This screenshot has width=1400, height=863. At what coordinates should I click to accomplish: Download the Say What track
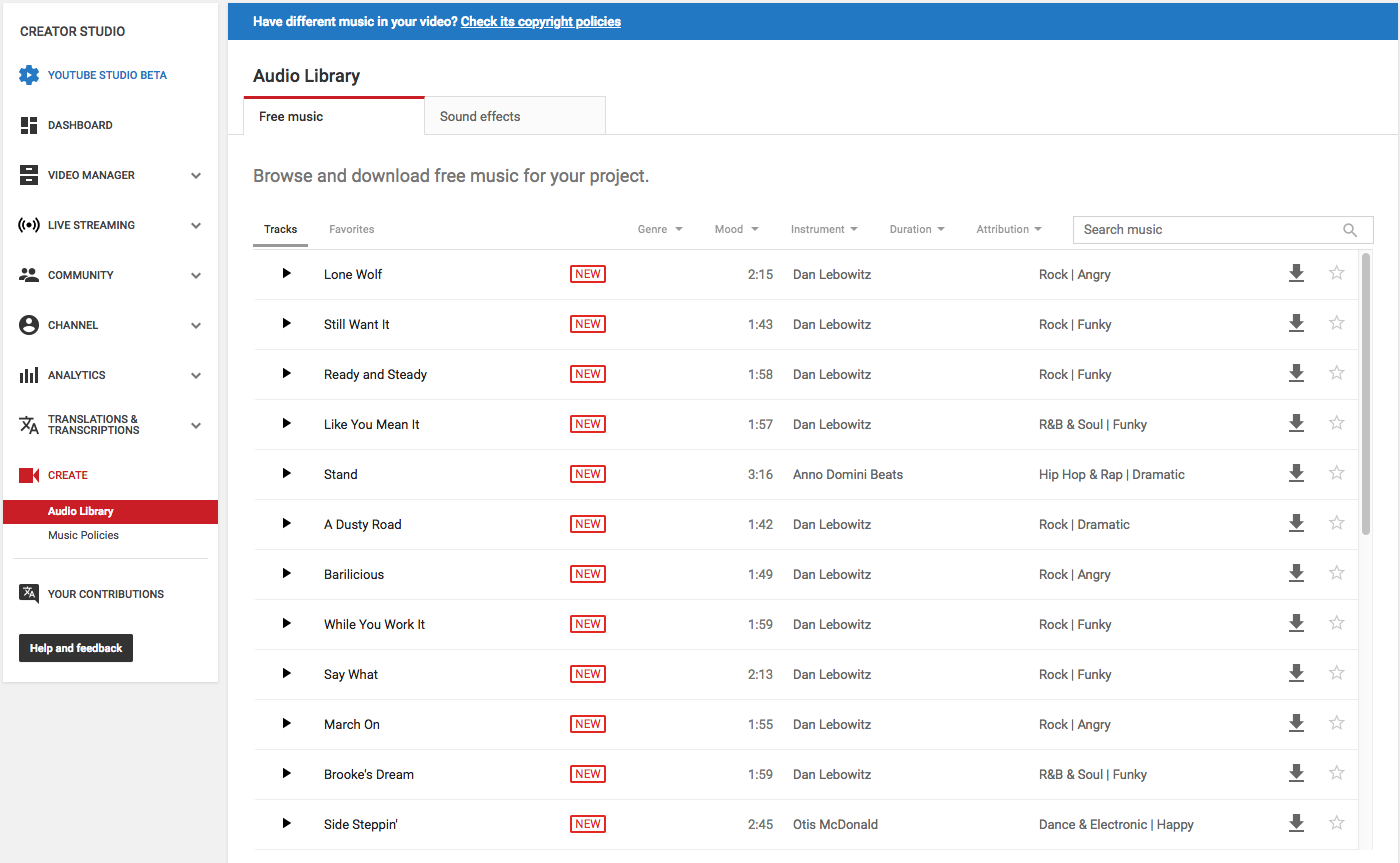(1296, 673)
